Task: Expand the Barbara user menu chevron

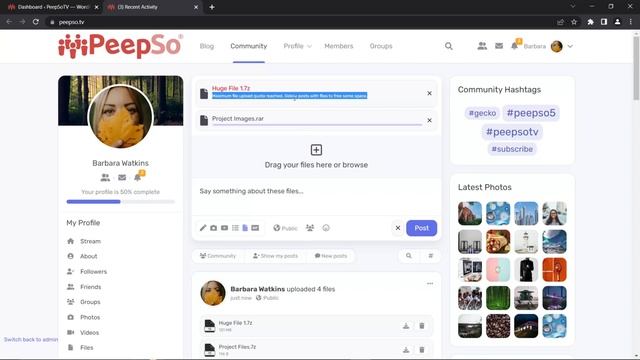Action: [x=570, y=46]
